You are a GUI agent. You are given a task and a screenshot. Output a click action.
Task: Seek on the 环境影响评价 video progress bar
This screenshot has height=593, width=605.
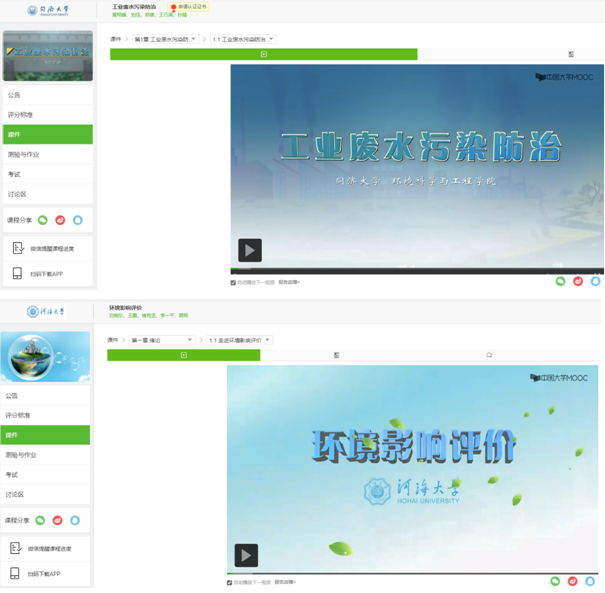coord(412,573)
